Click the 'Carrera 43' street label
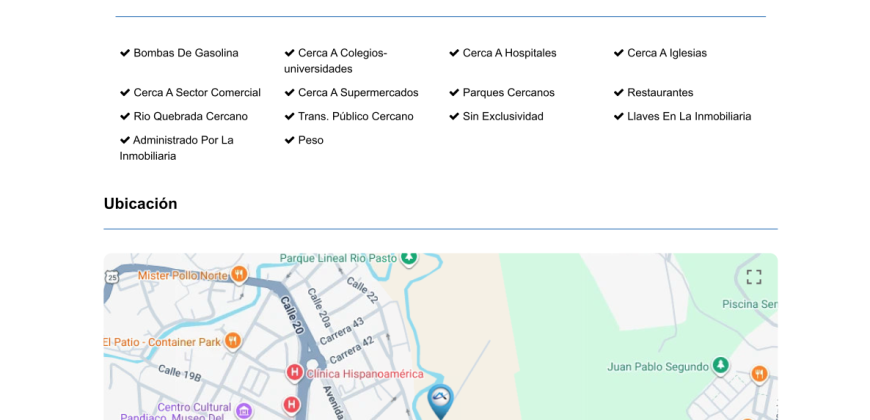 342,331
